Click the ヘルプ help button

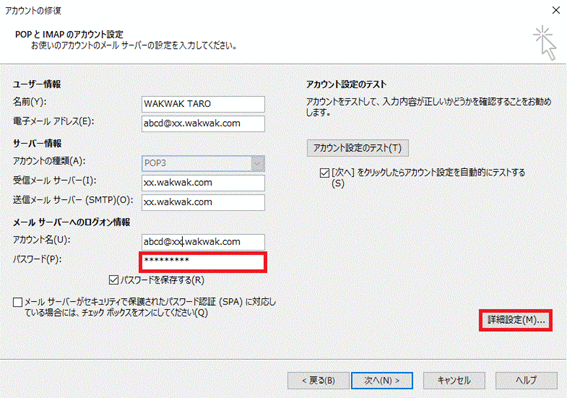[x=526, y=381]
